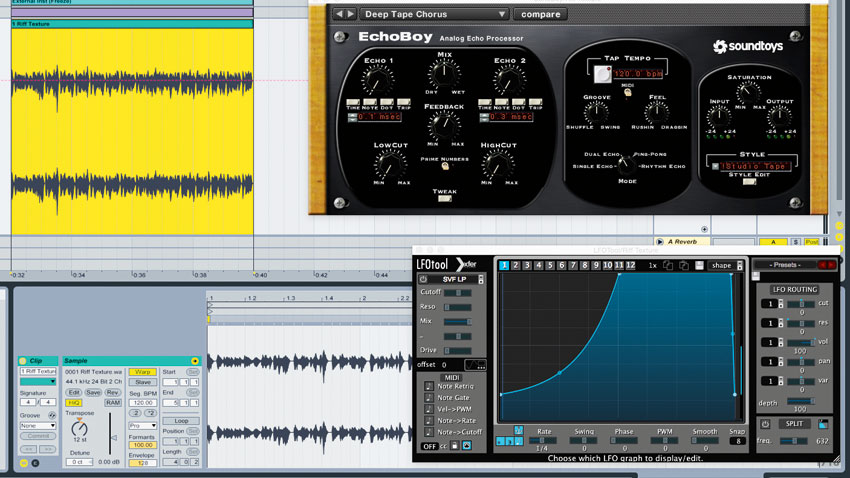Step the cut routing LFO number selector

click(x=781, y=304)
